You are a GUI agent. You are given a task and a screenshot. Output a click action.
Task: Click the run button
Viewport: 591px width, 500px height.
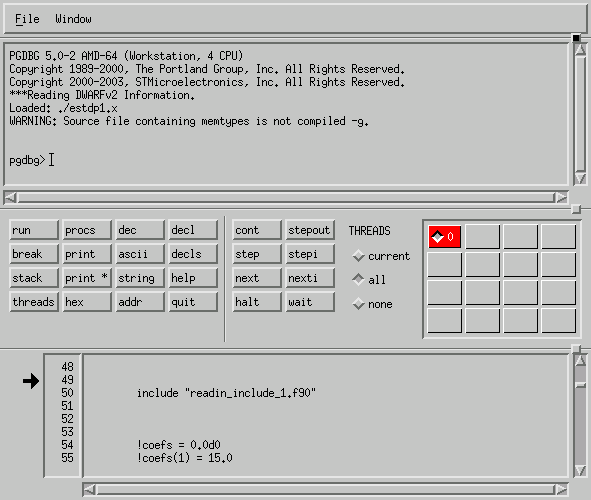tap(34, 230)
